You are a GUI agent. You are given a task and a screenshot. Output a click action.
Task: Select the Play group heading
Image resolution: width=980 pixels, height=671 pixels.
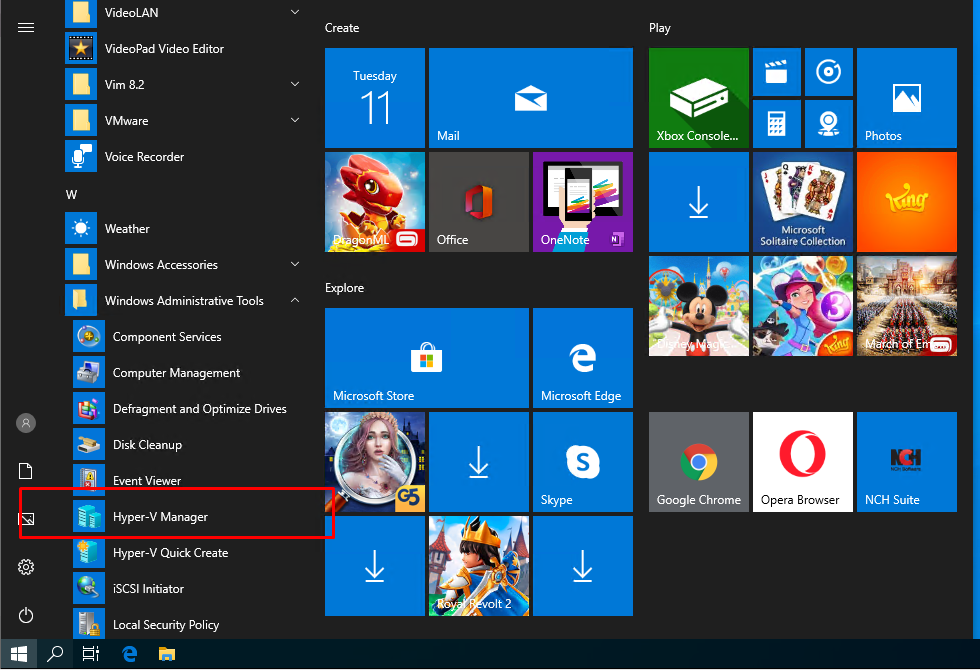[659, 28]
